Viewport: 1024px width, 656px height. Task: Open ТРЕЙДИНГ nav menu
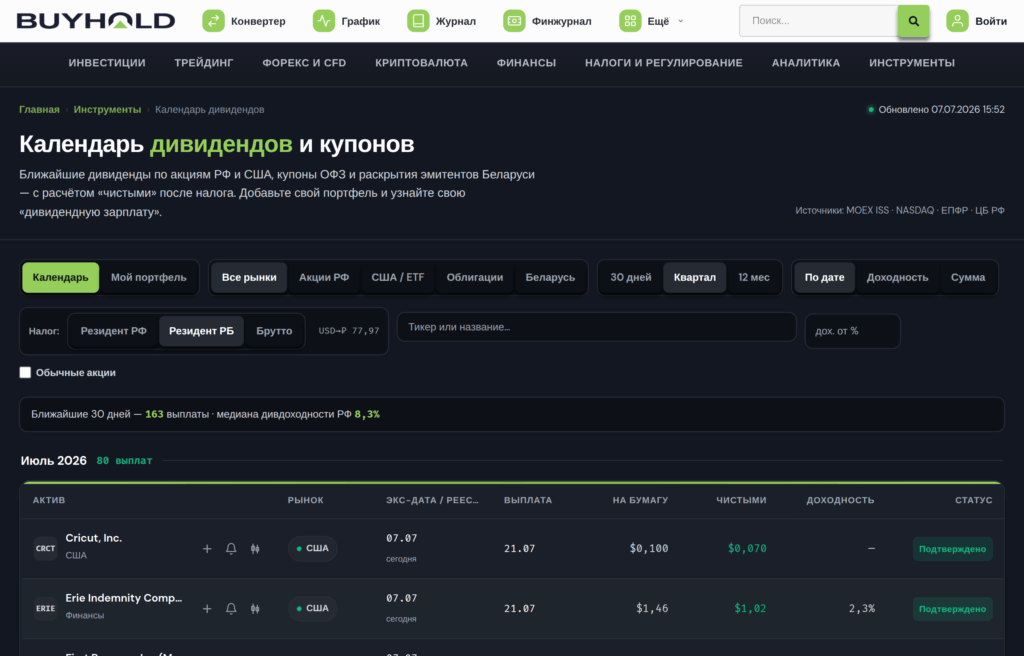[204, 63]
